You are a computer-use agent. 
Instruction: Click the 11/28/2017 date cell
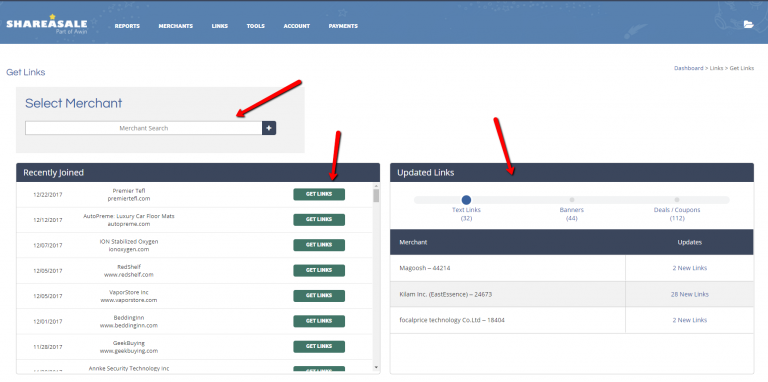coord(48,347)
